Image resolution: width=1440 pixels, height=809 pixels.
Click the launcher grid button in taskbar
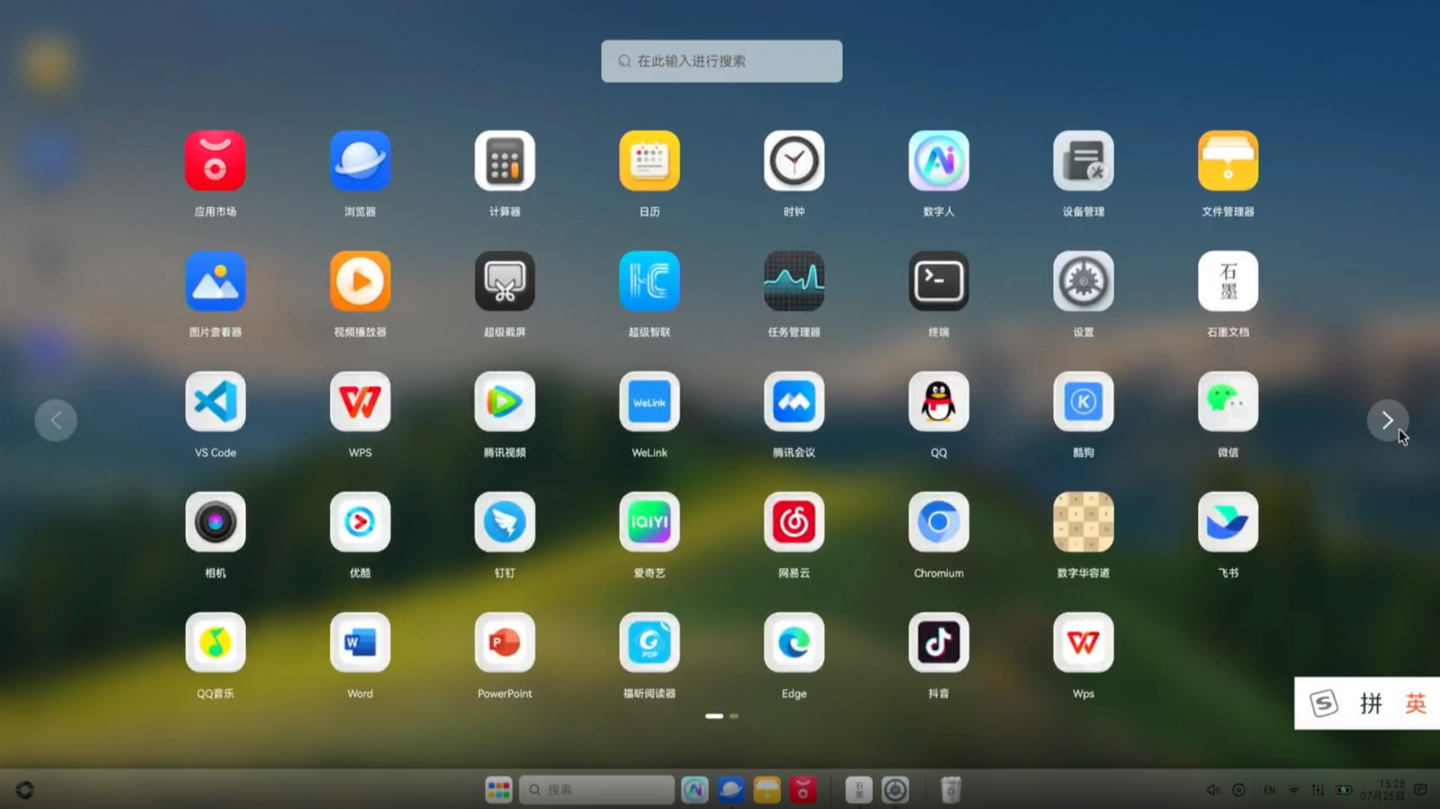point(498,790)
